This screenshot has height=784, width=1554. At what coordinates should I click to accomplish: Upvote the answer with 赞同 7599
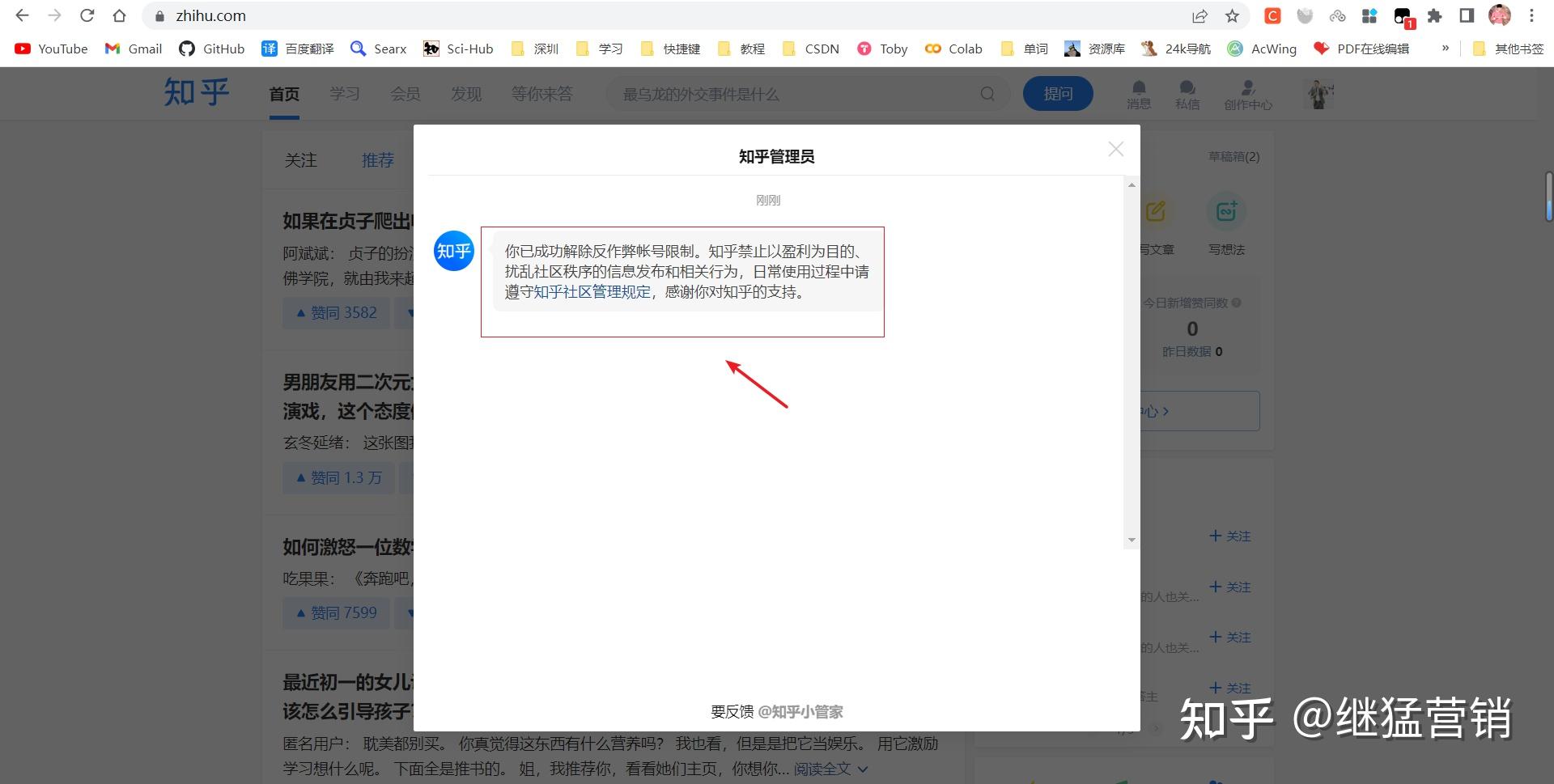[x=336, y=613]
